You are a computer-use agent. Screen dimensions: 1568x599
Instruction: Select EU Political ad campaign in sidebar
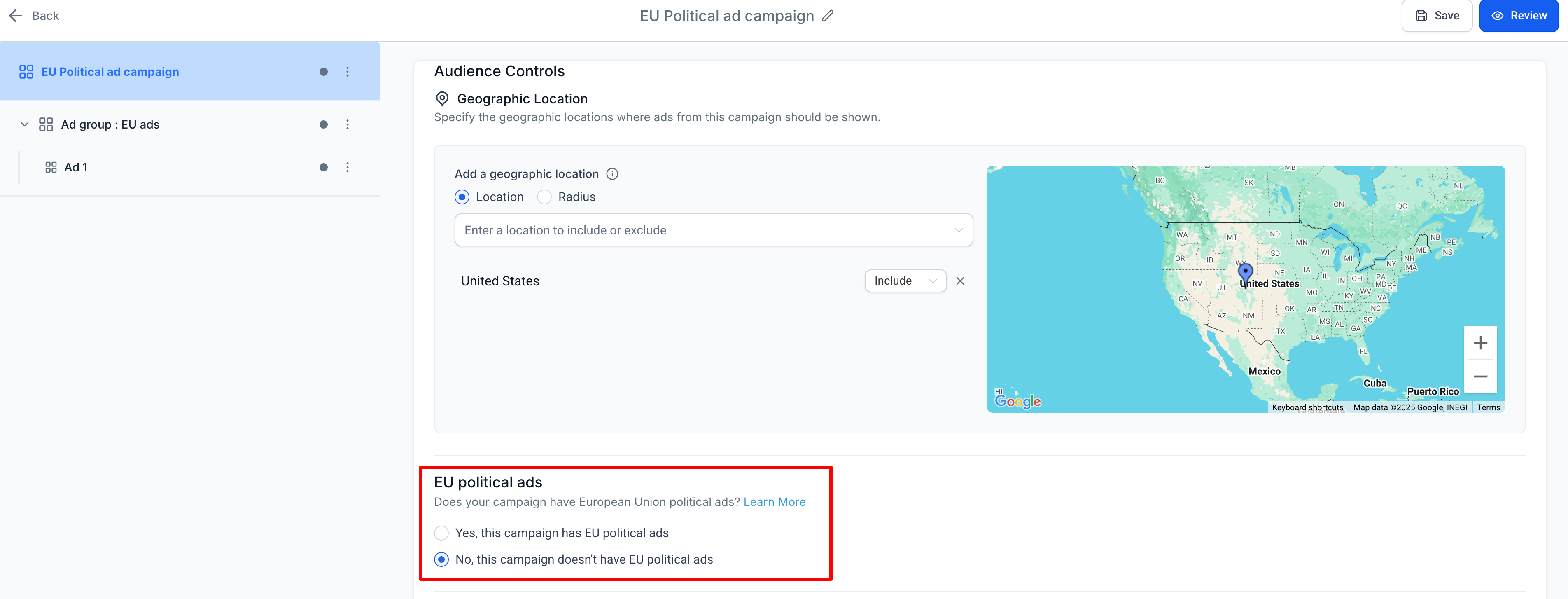(x=110, y=72)
